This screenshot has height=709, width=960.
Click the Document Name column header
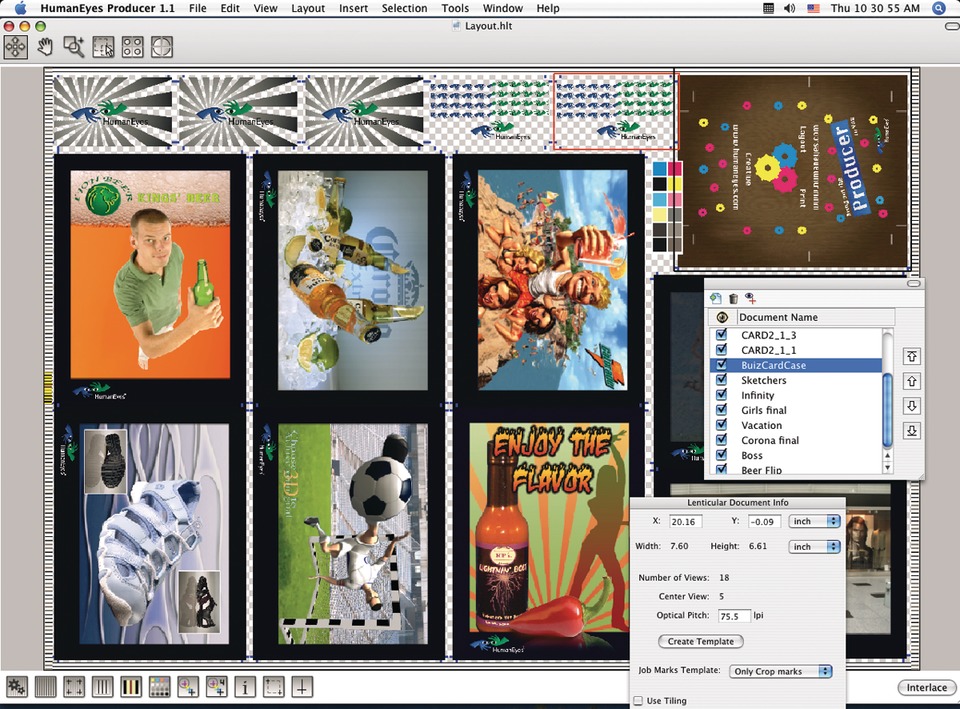coord(814,317)
